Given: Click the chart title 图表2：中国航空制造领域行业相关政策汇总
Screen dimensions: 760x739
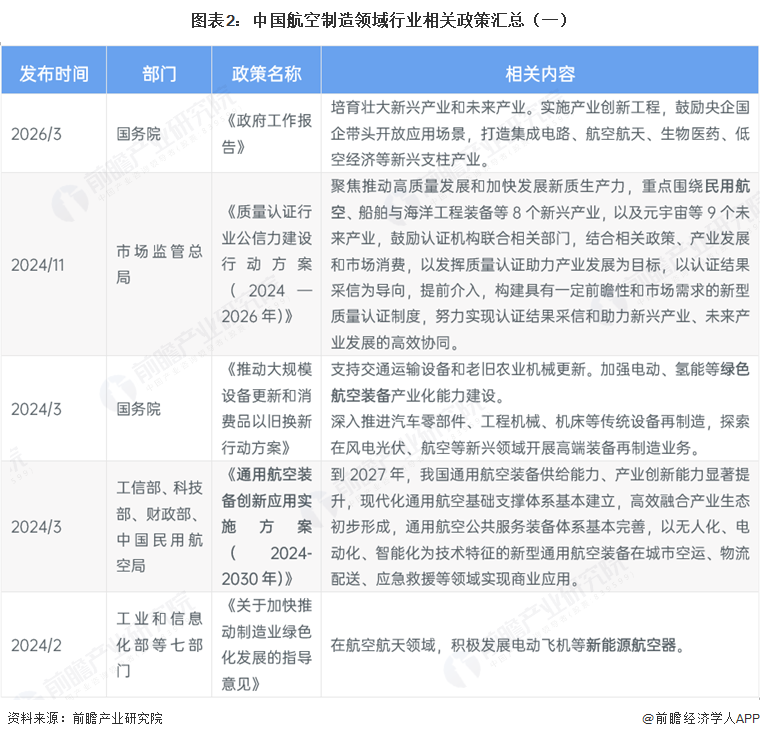Looking at the screenshot, I should [379, 20].
